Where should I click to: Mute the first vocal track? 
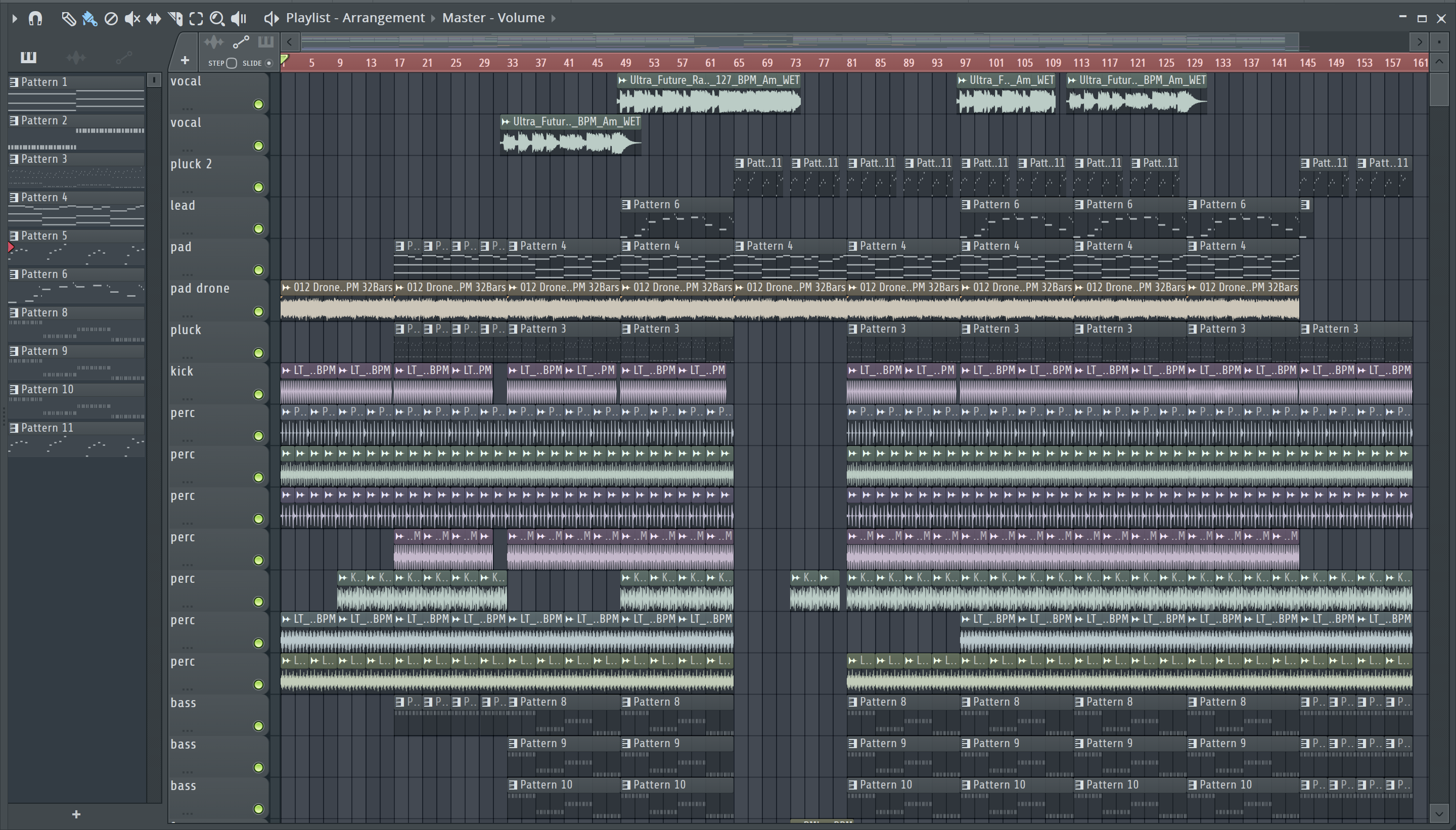point(259,105)
